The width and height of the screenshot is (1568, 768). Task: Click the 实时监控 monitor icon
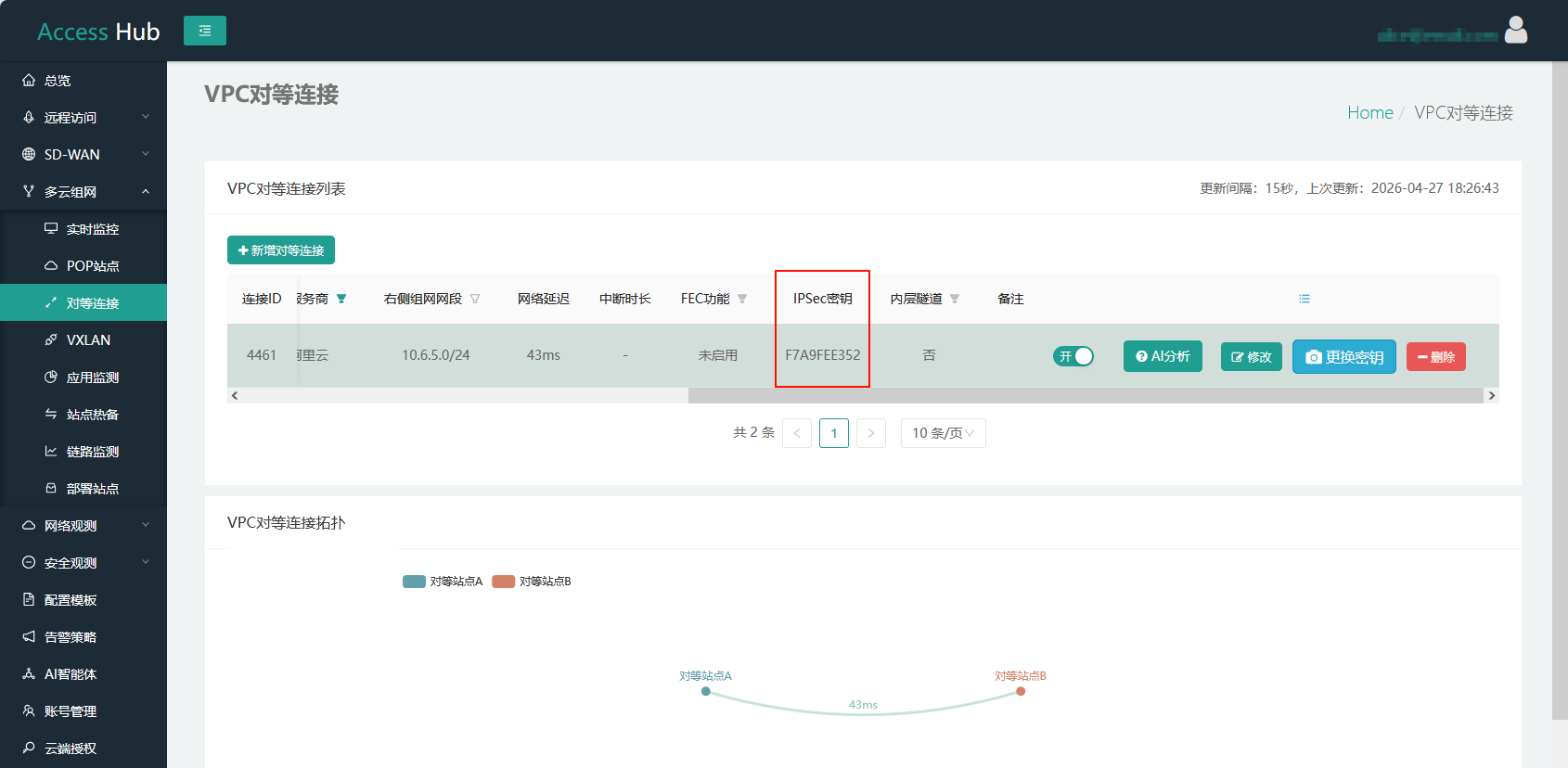click(51, 228)
